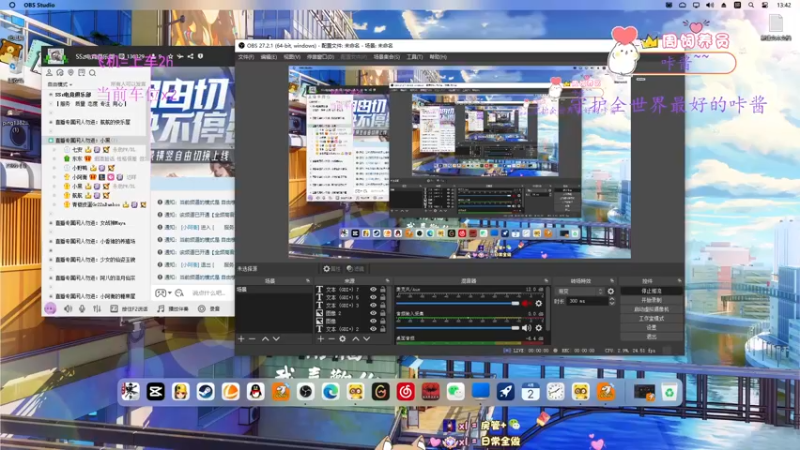Select the 场景 entry in scenes list
This screenshot has width=800, height=450.
point(273,289)
